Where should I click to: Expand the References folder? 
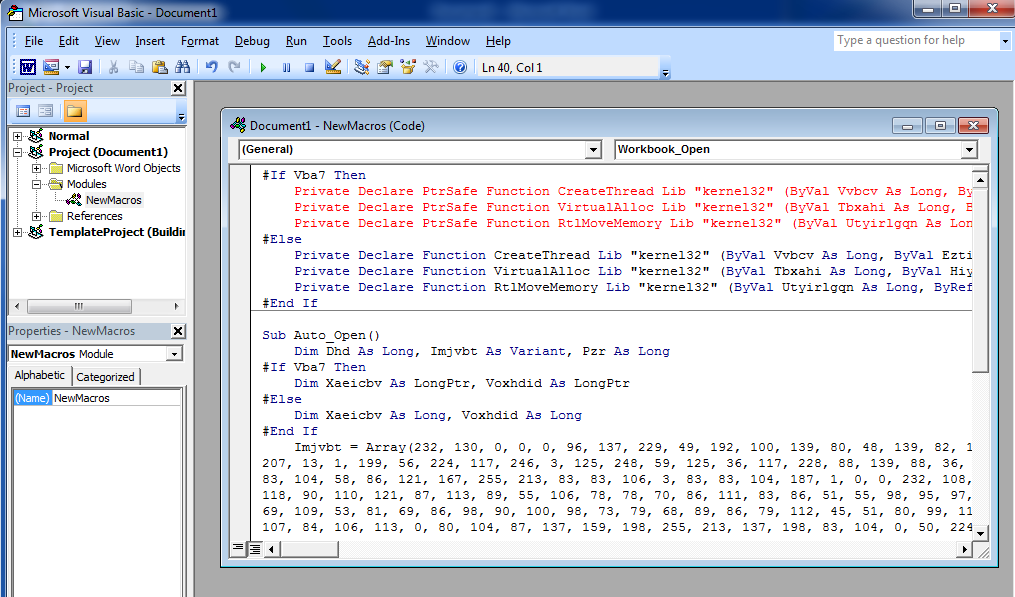click(x=36, y=216)
